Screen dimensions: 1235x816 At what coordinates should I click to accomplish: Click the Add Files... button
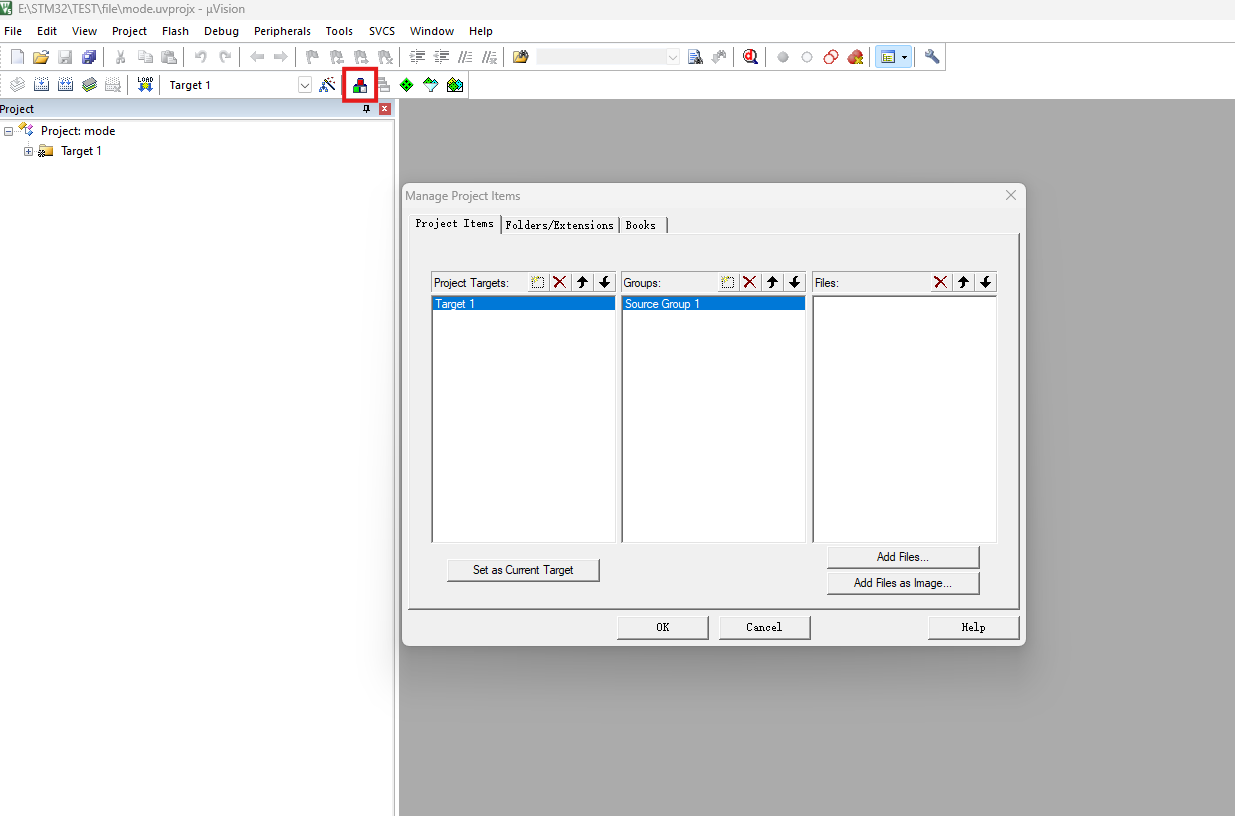click(x=902, y=557)
